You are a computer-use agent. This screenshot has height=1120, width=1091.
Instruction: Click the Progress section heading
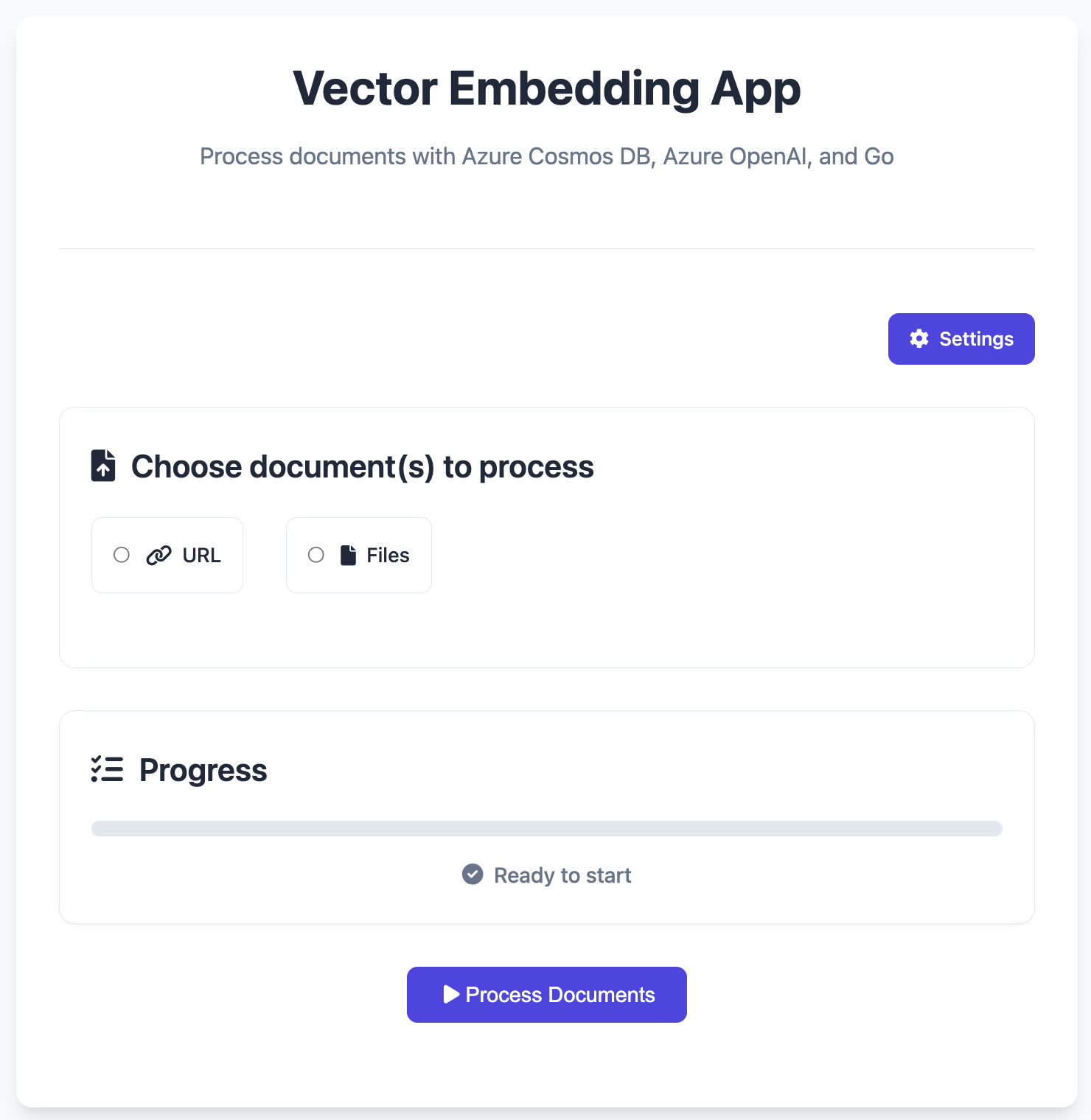pyautogui.click(x=203, y=771)
